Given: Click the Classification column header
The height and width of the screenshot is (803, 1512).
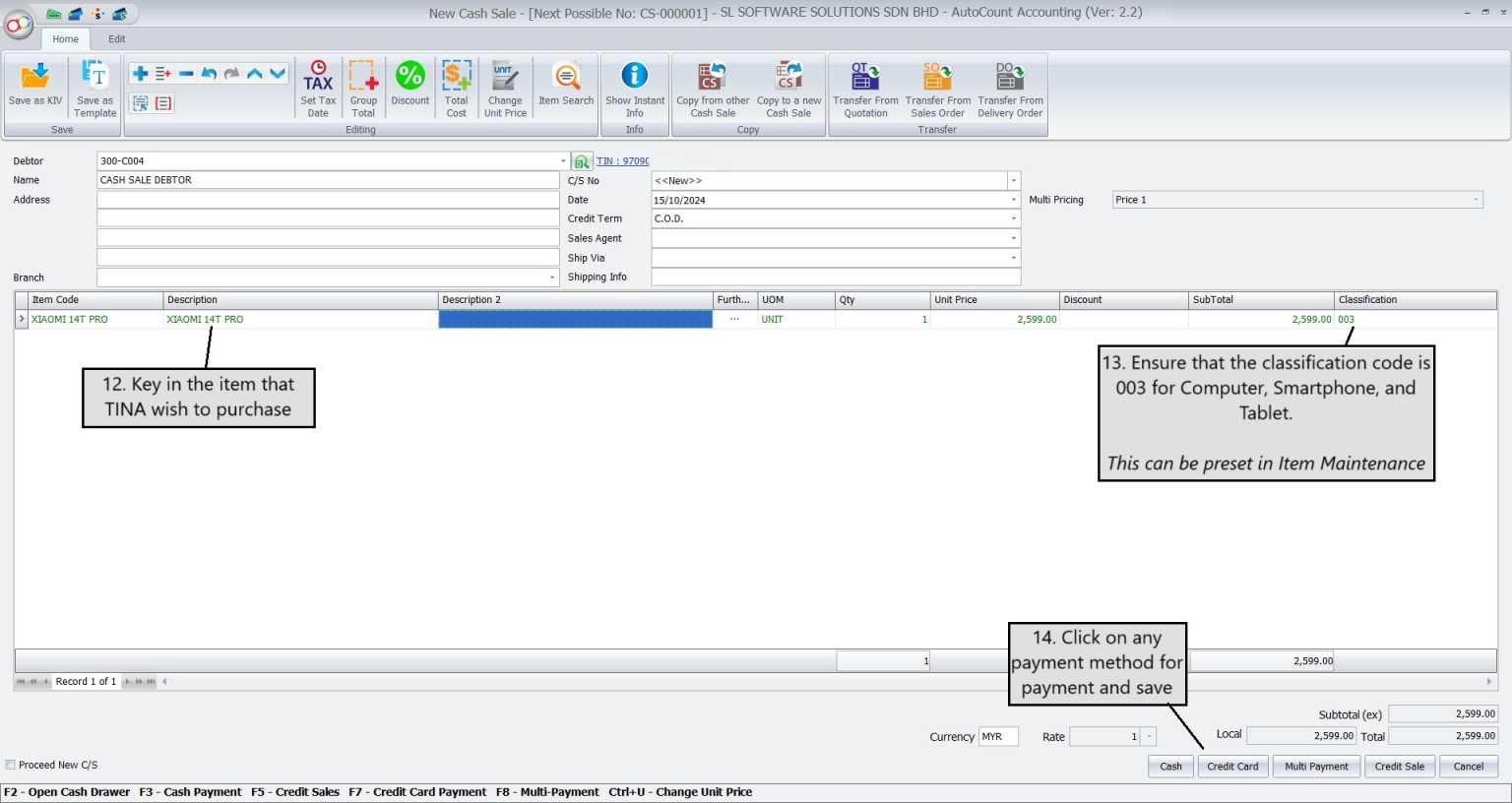Looking at the screenshot, I should [1416, 300].
